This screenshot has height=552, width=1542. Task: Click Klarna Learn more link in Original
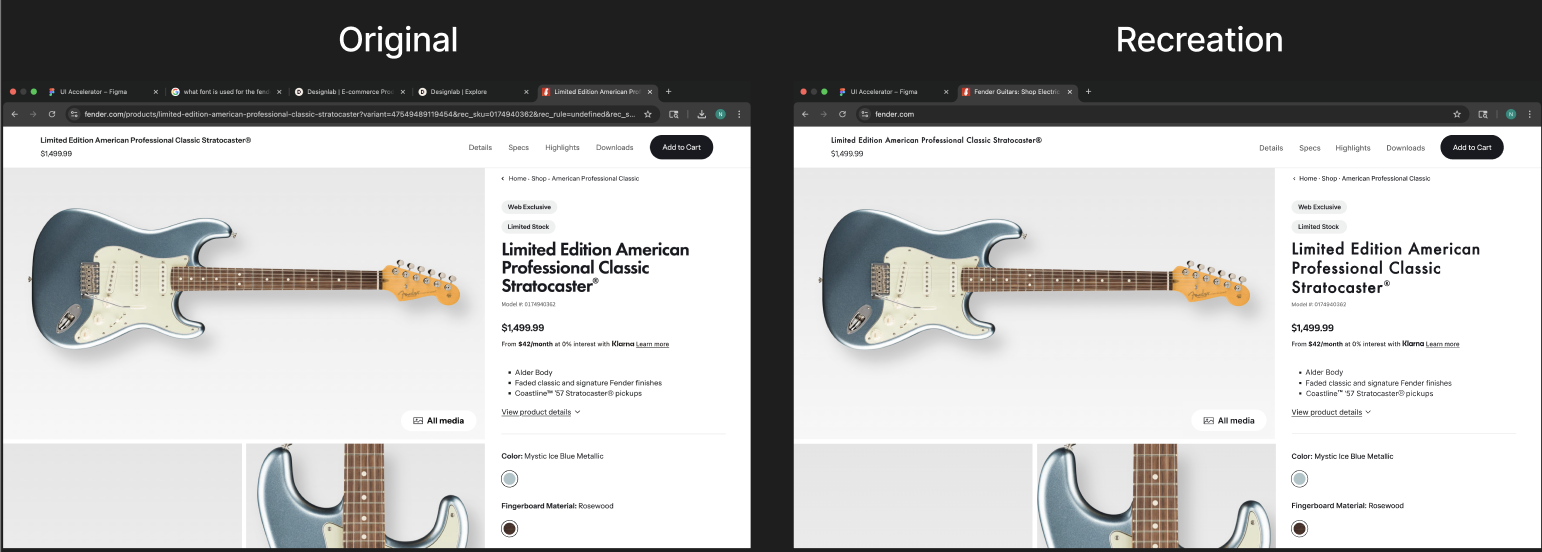652,344
